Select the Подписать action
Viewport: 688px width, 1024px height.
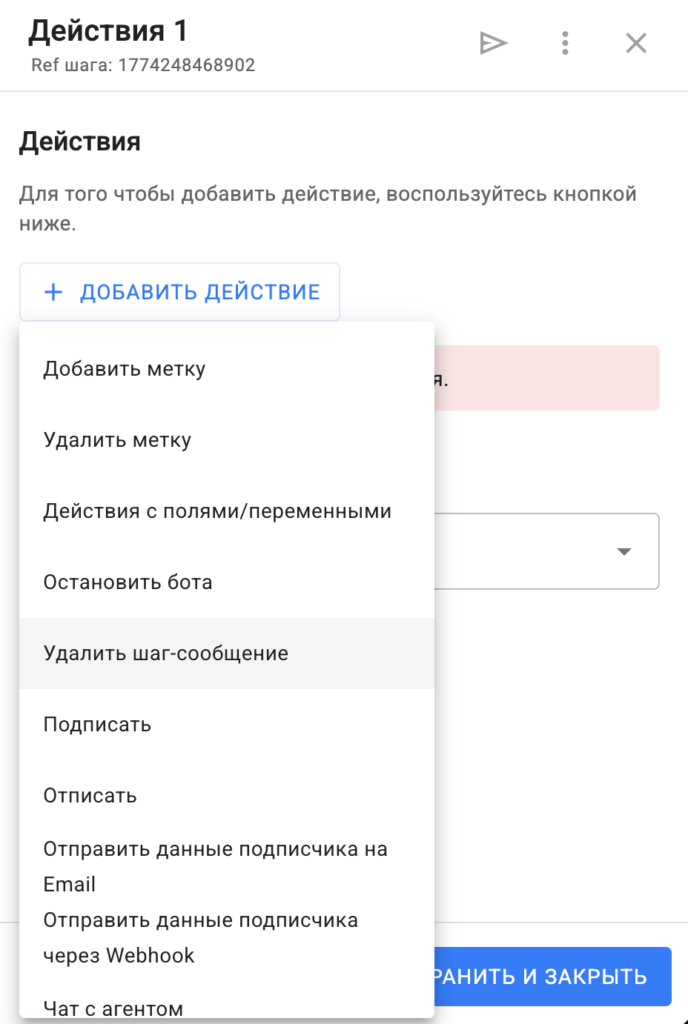coord(97,724)
